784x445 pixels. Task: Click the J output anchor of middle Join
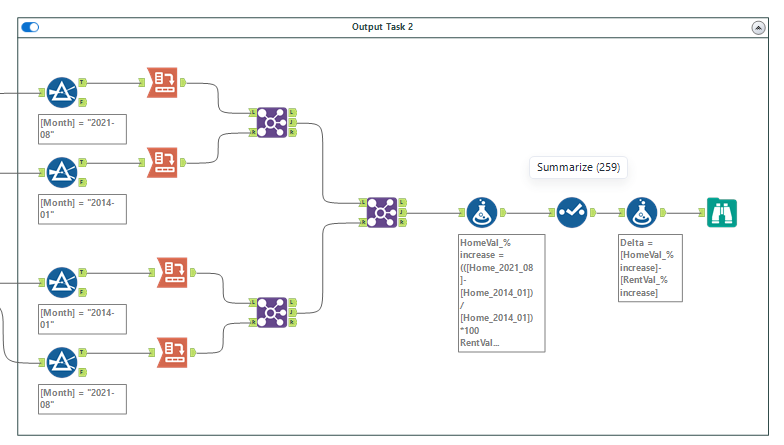(x=402, y=212)
